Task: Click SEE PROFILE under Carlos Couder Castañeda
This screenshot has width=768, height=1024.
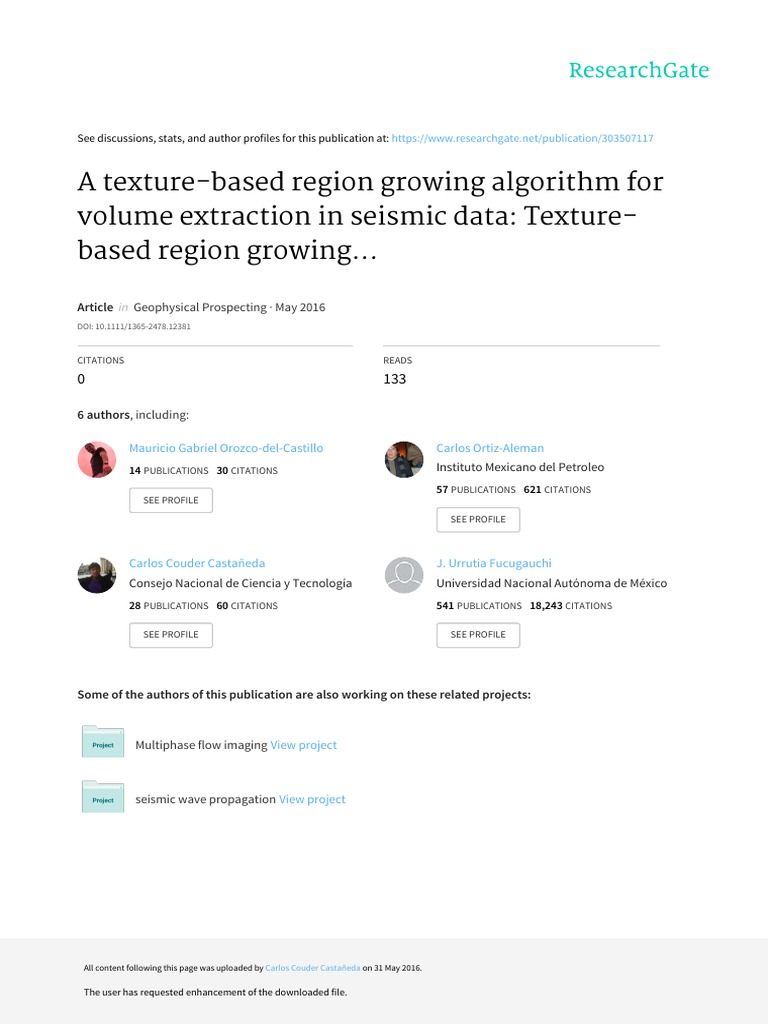Action: point(171,635)
